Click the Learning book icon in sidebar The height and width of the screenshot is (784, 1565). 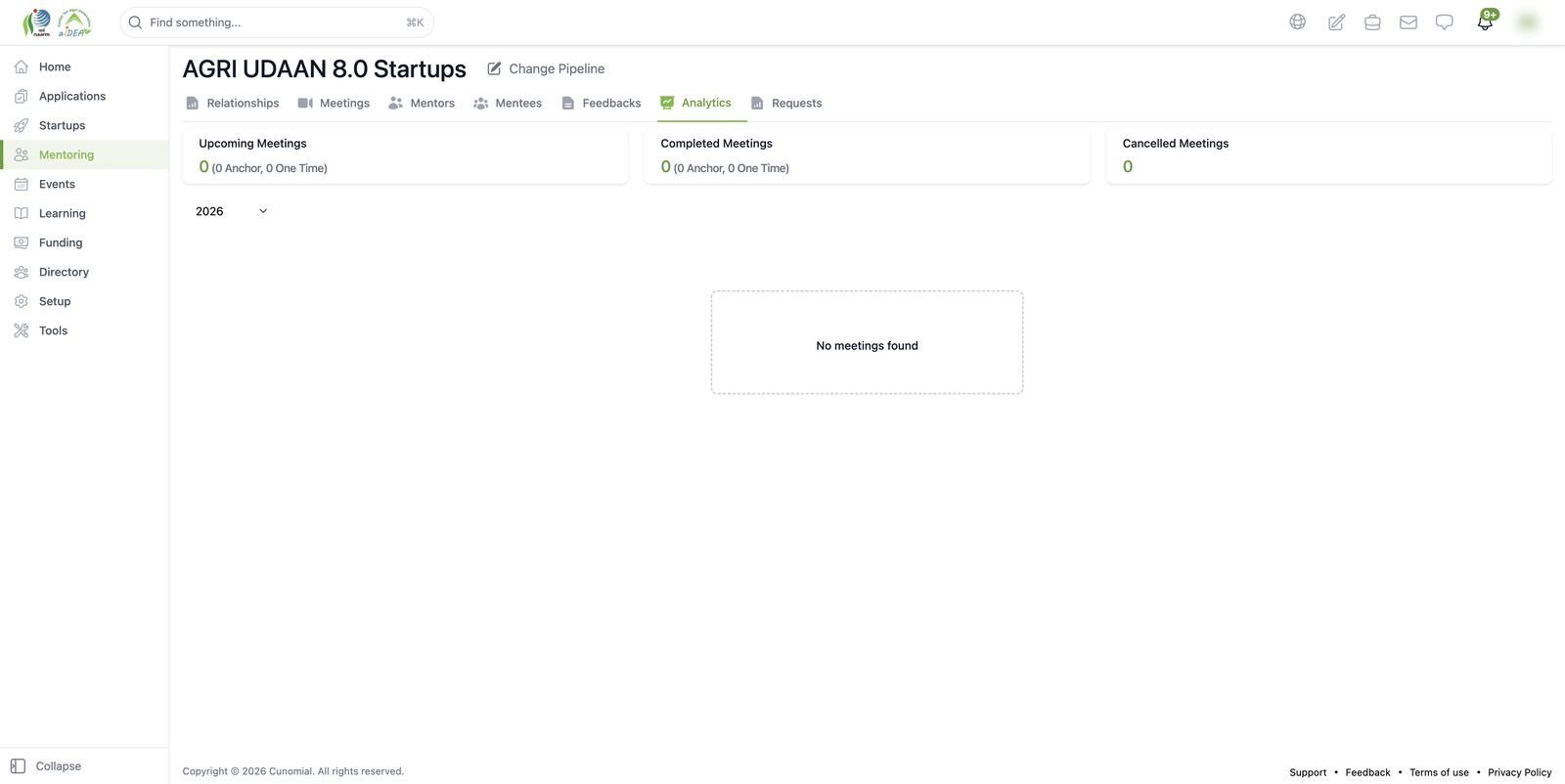21,213
